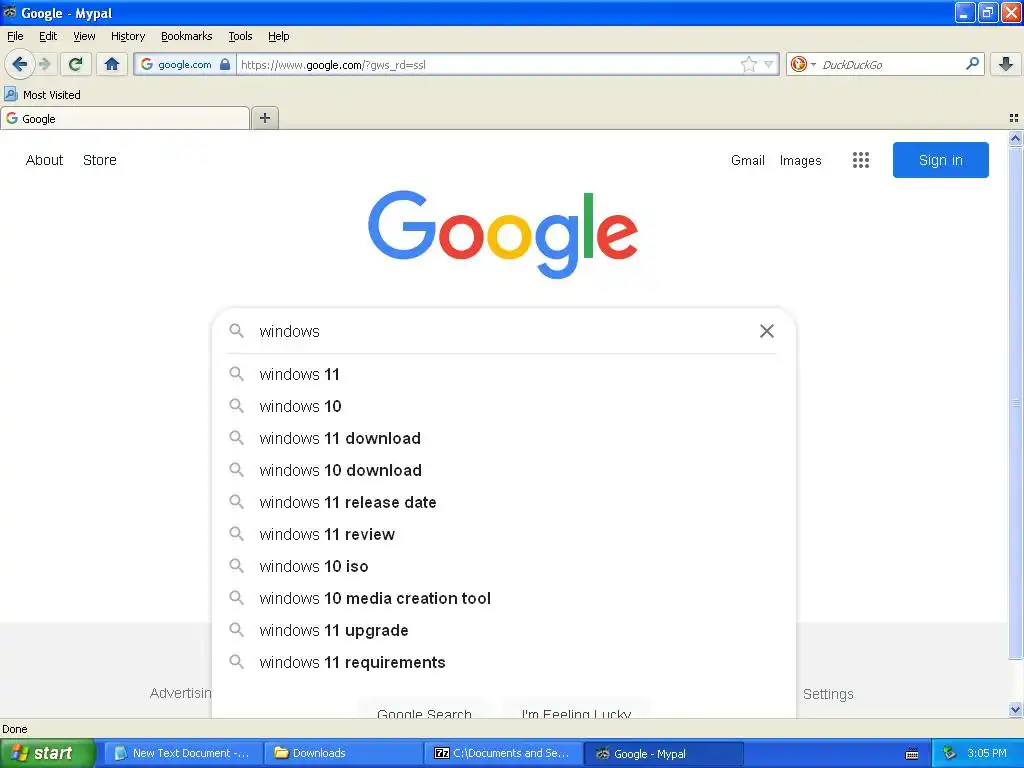Screen dimensions: 1024x768
Task: Choose windows 11 download suggestion
Action: click(x=504, y=438)
